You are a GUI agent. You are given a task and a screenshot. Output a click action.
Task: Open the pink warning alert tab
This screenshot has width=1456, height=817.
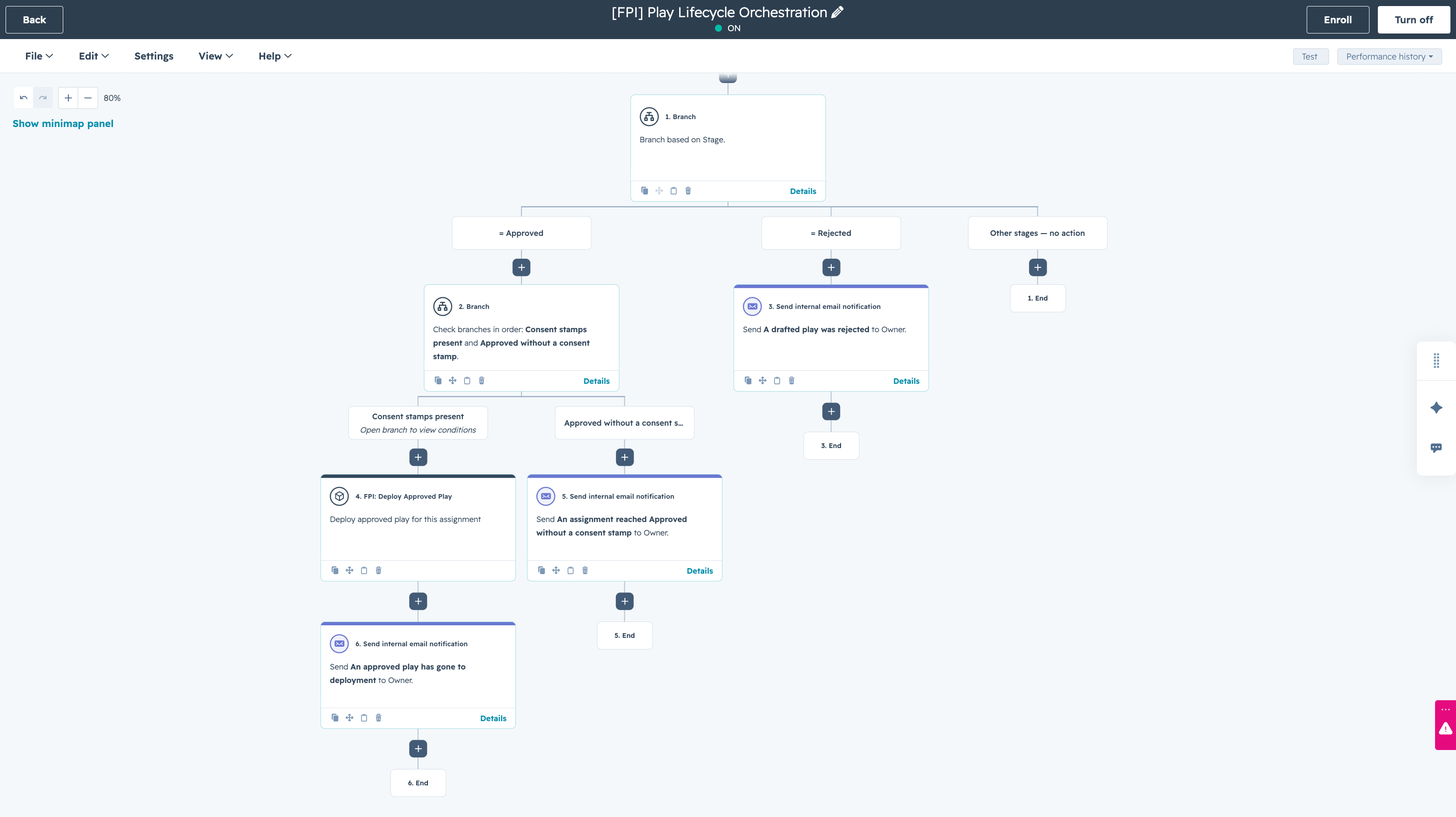click(1445, 725)
